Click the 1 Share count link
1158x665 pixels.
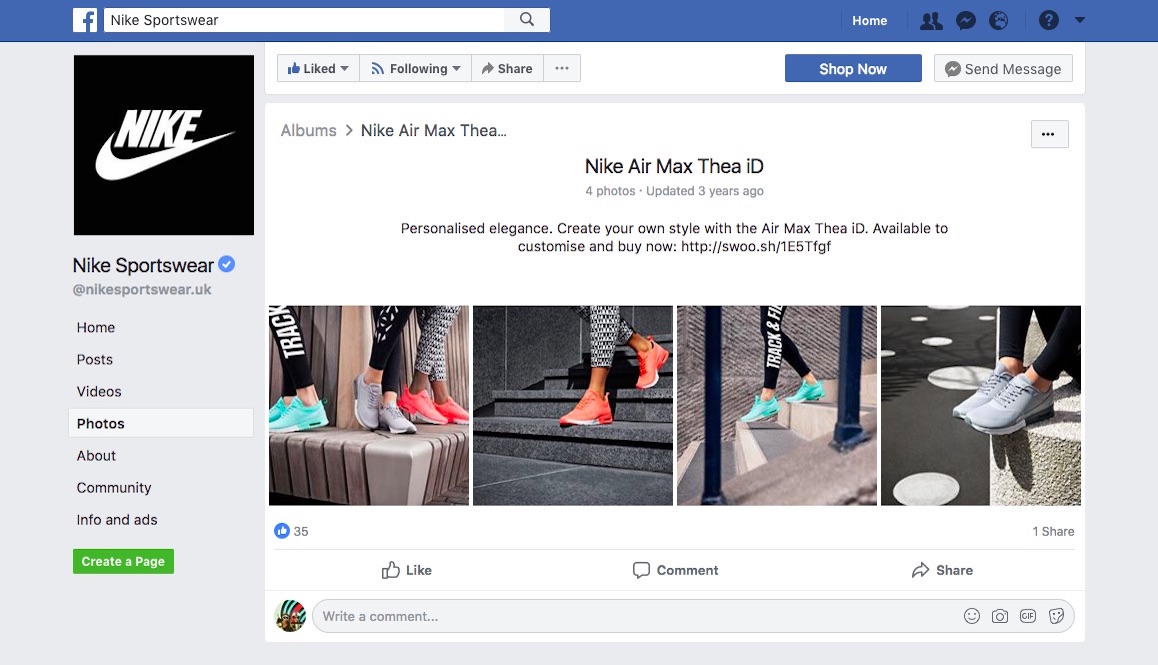1053,531
